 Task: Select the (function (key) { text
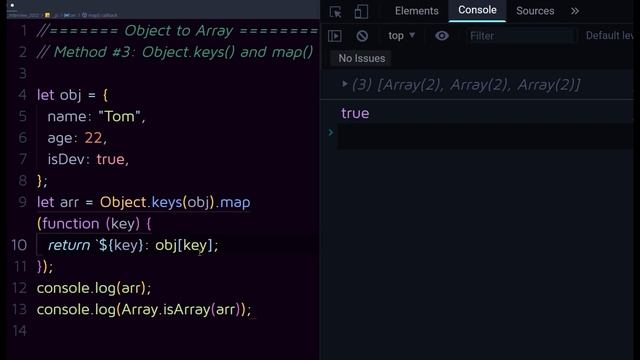tap(94, 224)
